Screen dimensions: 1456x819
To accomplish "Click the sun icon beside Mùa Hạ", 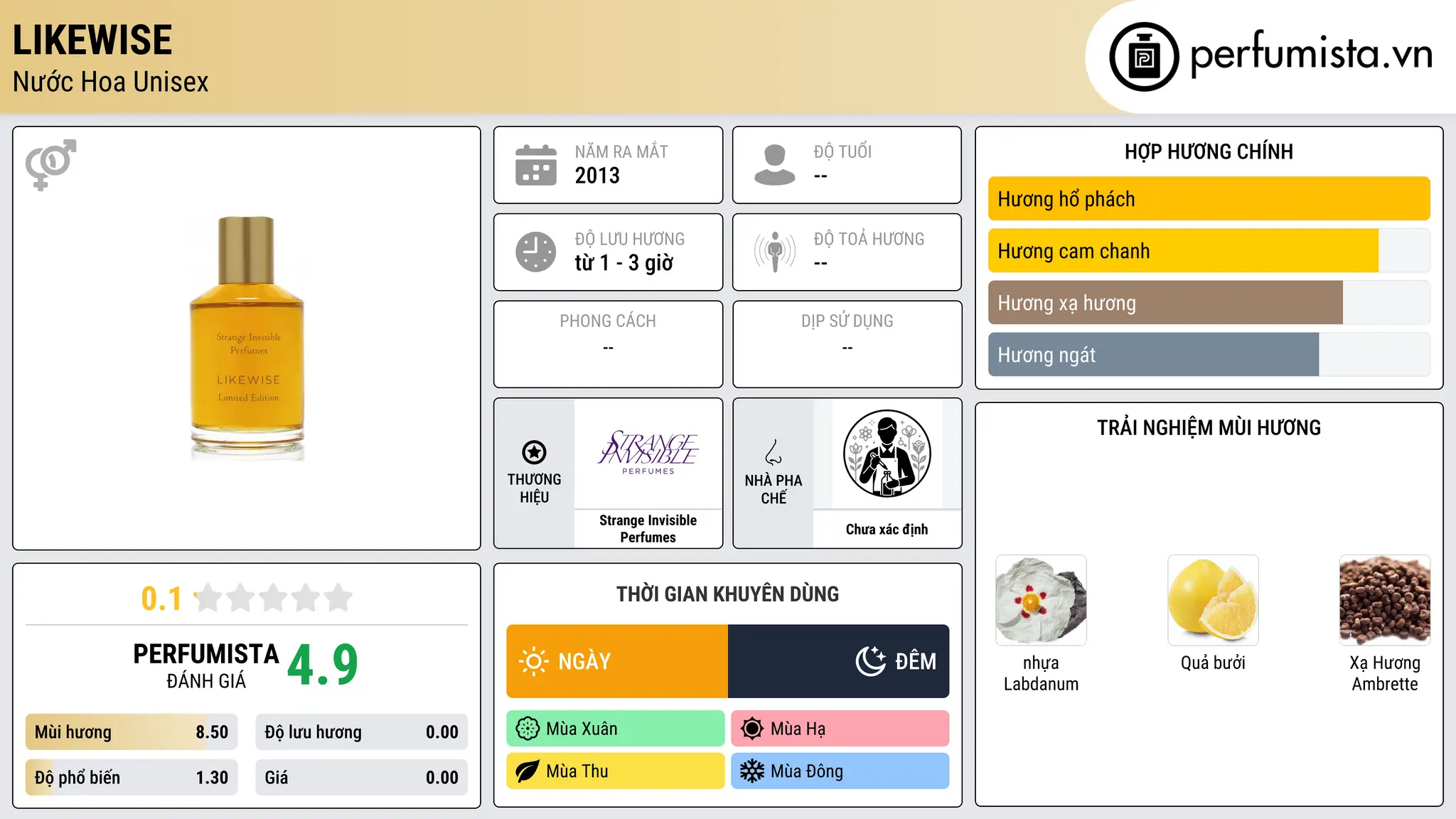I will click(752, 729).
